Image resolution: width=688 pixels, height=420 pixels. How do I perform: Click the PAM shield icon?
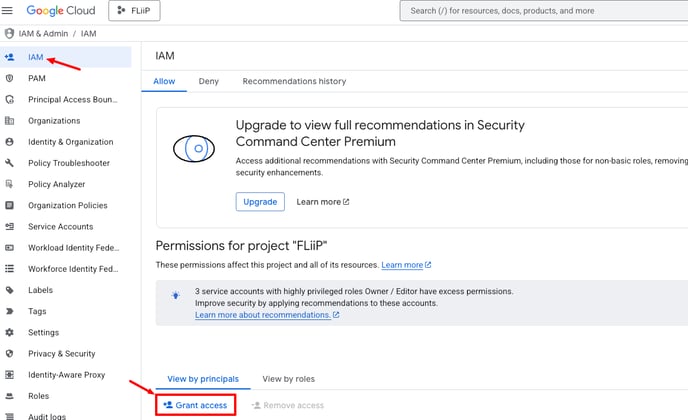point(9,78)
